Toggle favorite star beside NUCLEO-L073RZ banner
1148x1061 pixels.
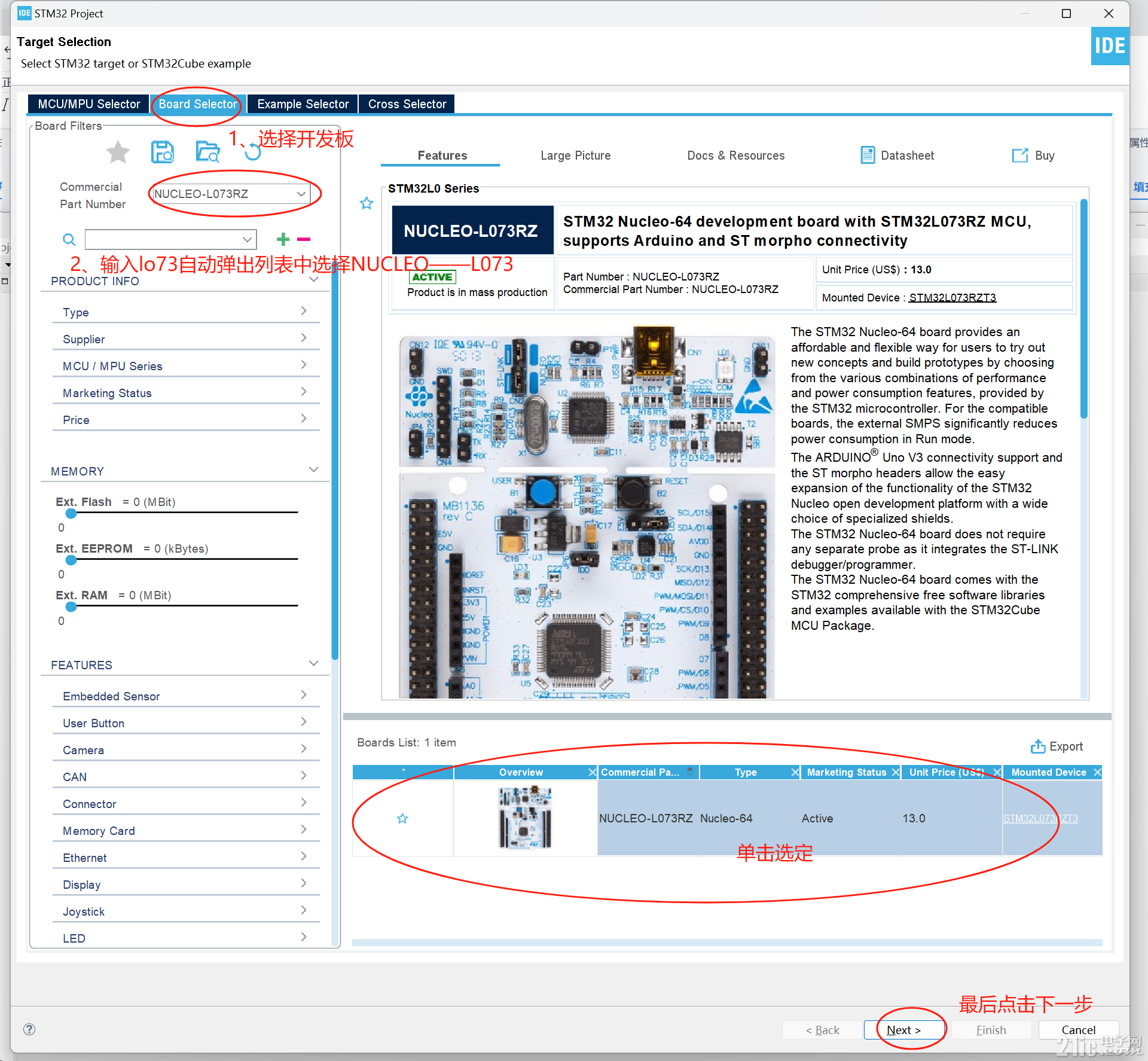[367, 203]
